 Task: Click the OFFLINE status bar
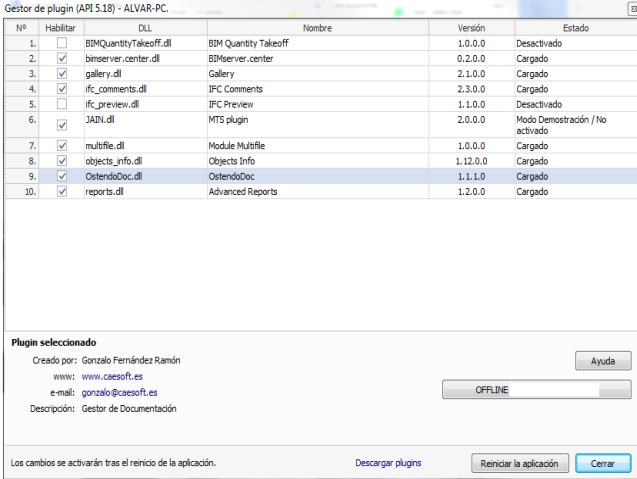536,390
